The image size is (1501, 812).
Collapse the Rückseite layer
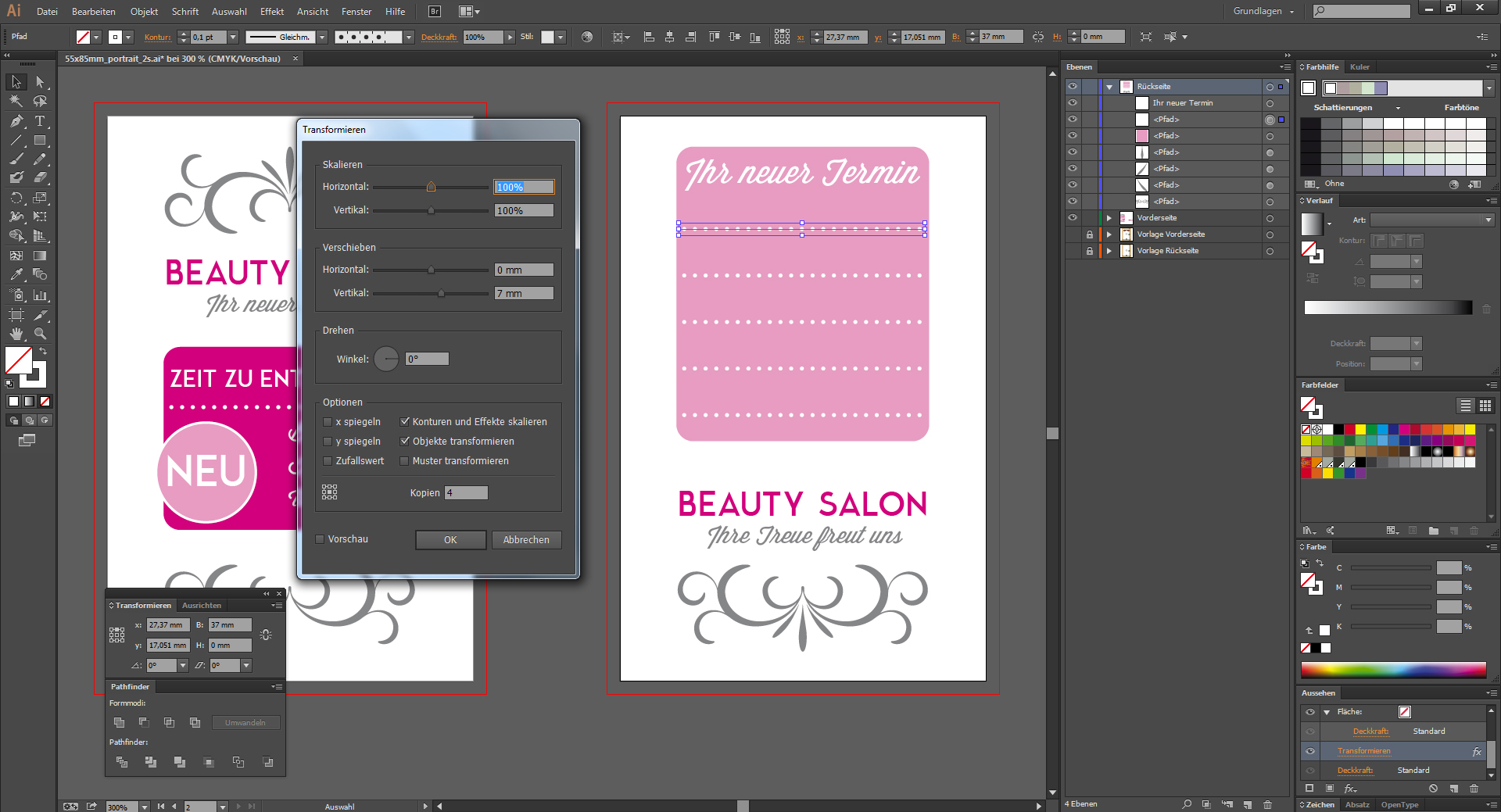(x=1109, y=87)
